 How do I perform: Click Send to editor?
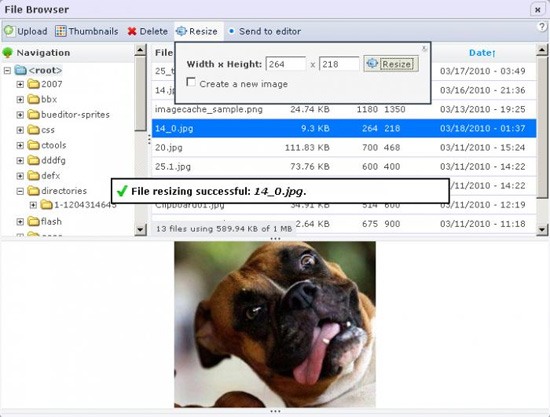(265, 31)
